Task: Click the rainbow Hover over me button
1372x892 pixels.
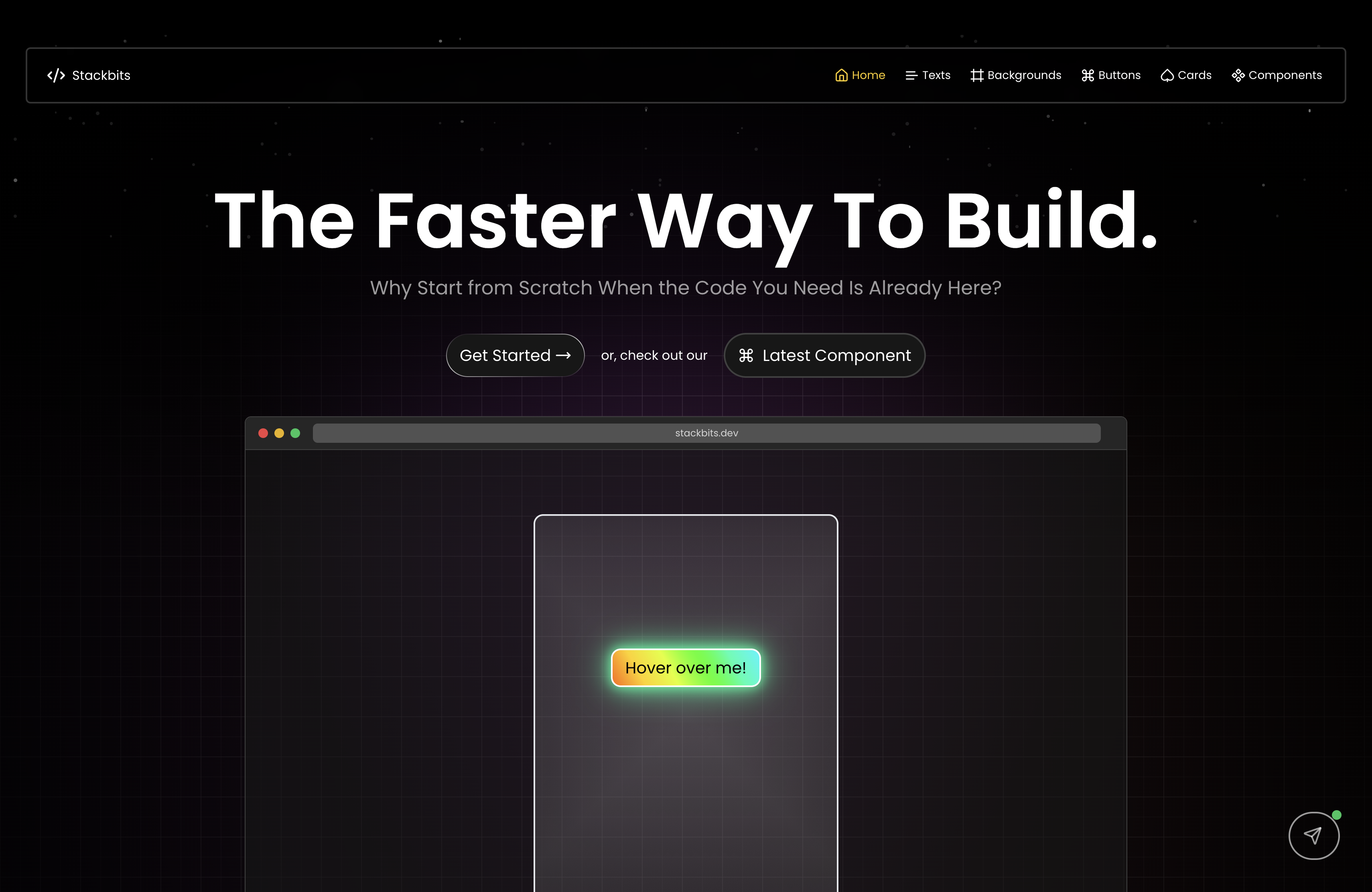Action: point(686,668)
